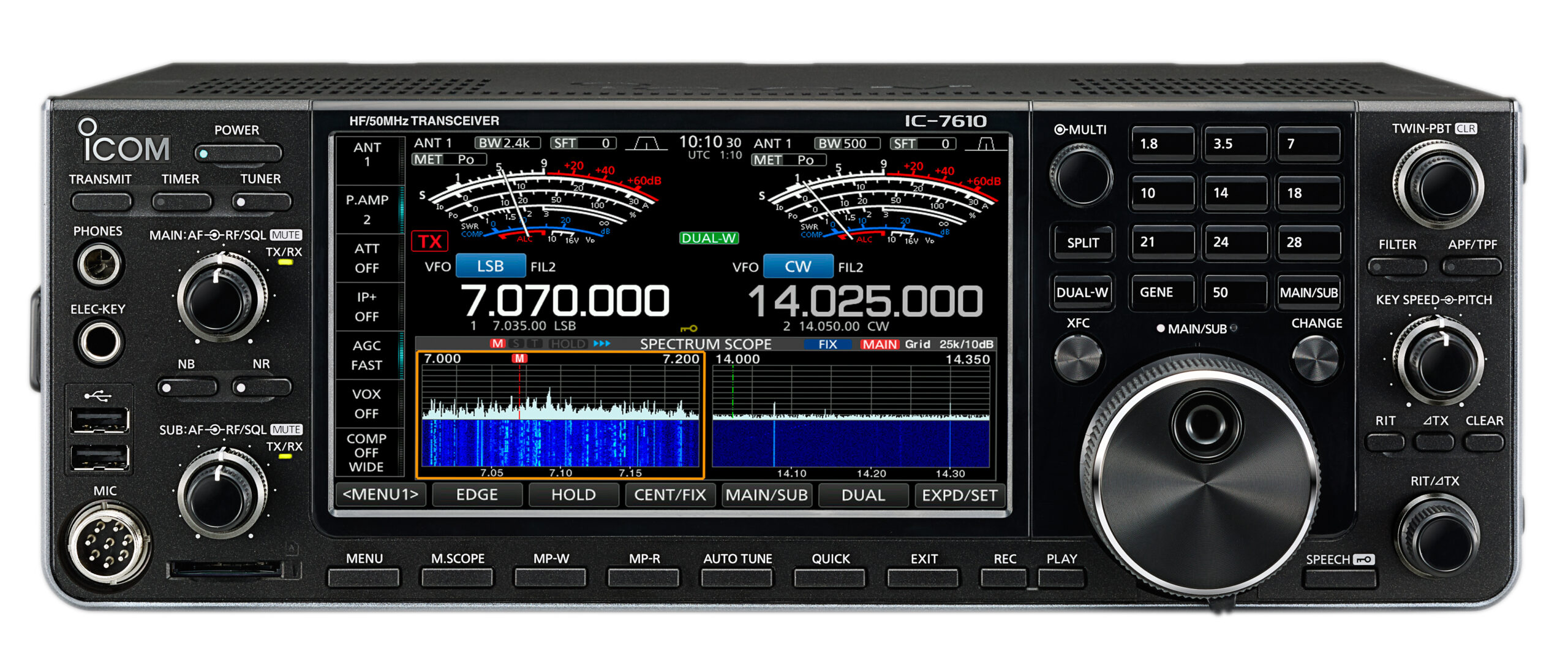Tap the MENU1 screen key
The height and width of the screenshot is (654, 1568).
380,495
